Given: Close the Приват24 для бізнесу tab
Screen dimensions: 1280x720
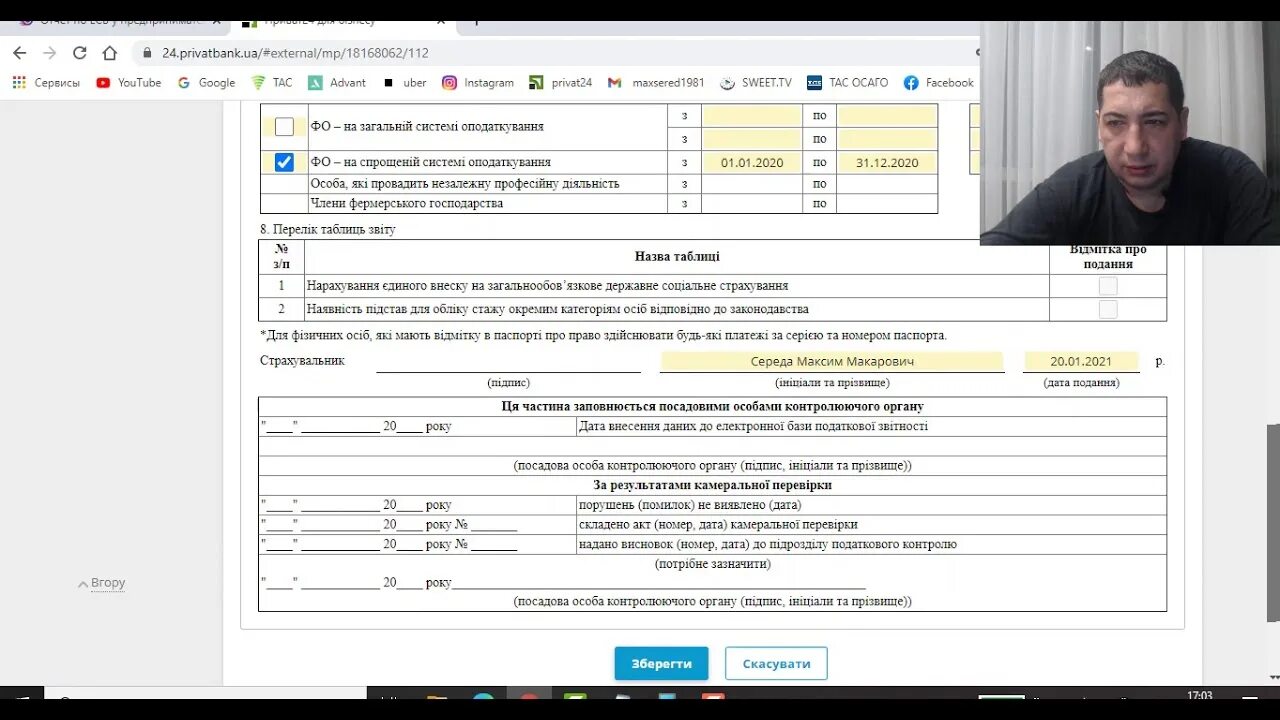Looking at the screenshot, I should click(441, 21).
